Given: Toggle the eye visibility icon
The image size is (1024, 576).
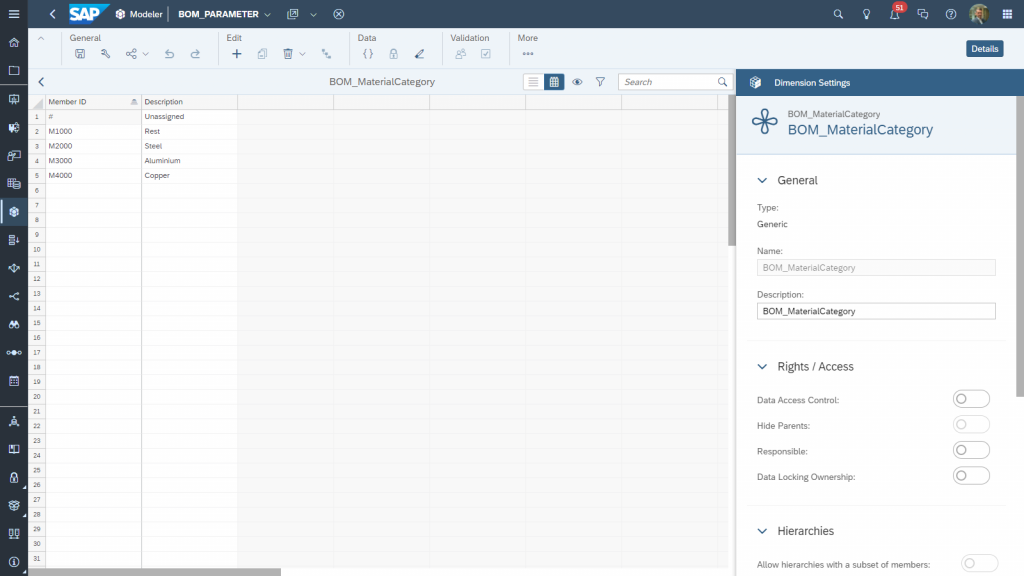Looking at the screenshot, I should click(577, 82).
